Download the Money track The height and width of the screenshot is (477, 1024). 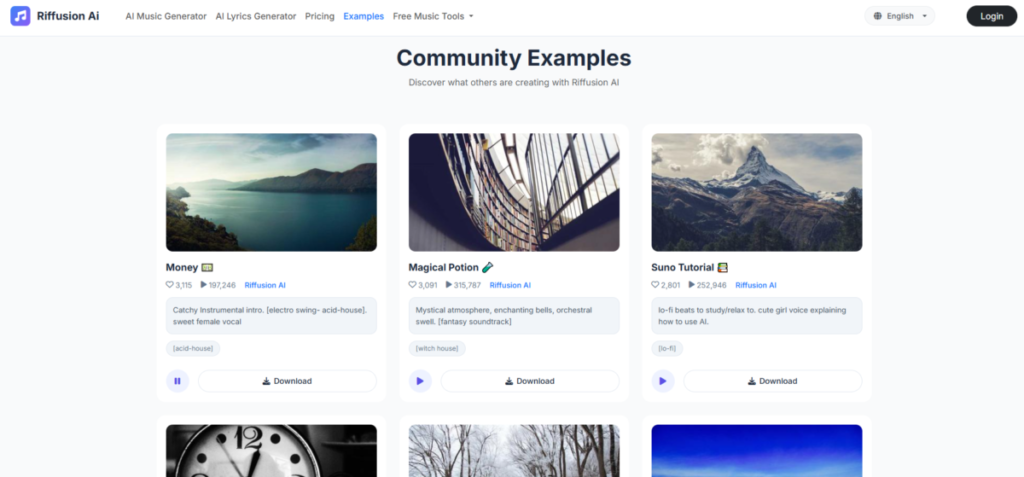click(287, 381)
